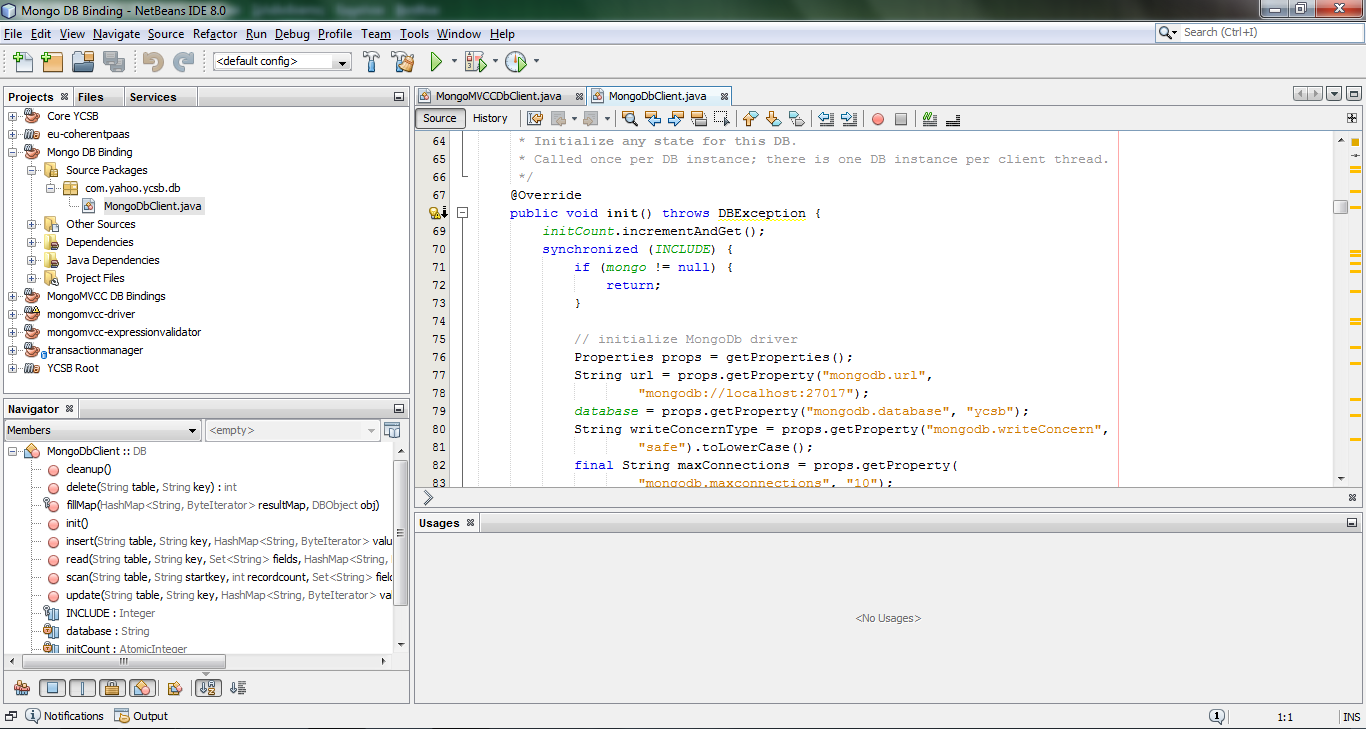This screenshot has width=1368, height=729.
Task: Create a new file with toolbar icon
Action: tap(22, 62)
